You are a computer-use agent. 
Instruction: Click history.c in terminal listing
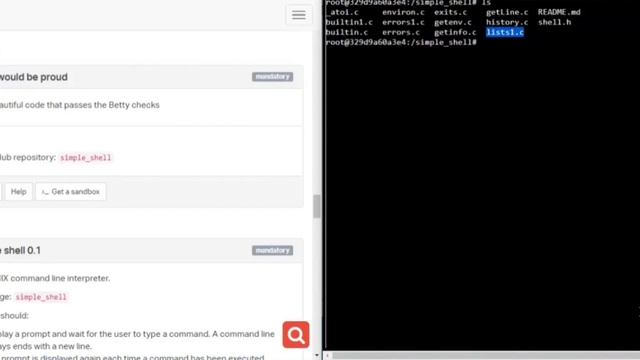507,22
